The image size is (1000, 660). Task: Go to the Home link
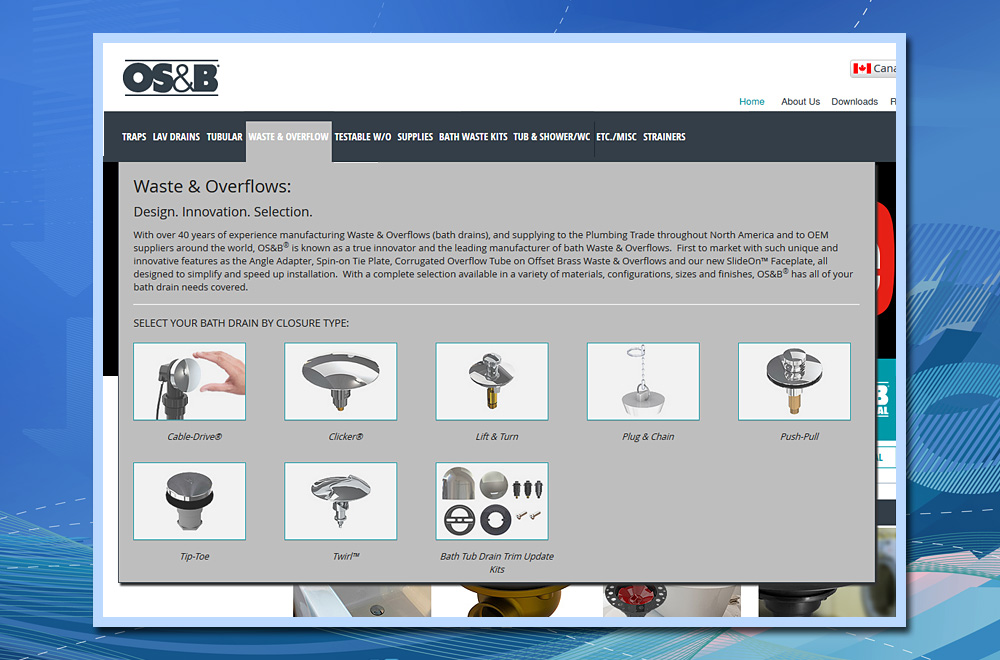pyautogui.click(x=751, y=101)
